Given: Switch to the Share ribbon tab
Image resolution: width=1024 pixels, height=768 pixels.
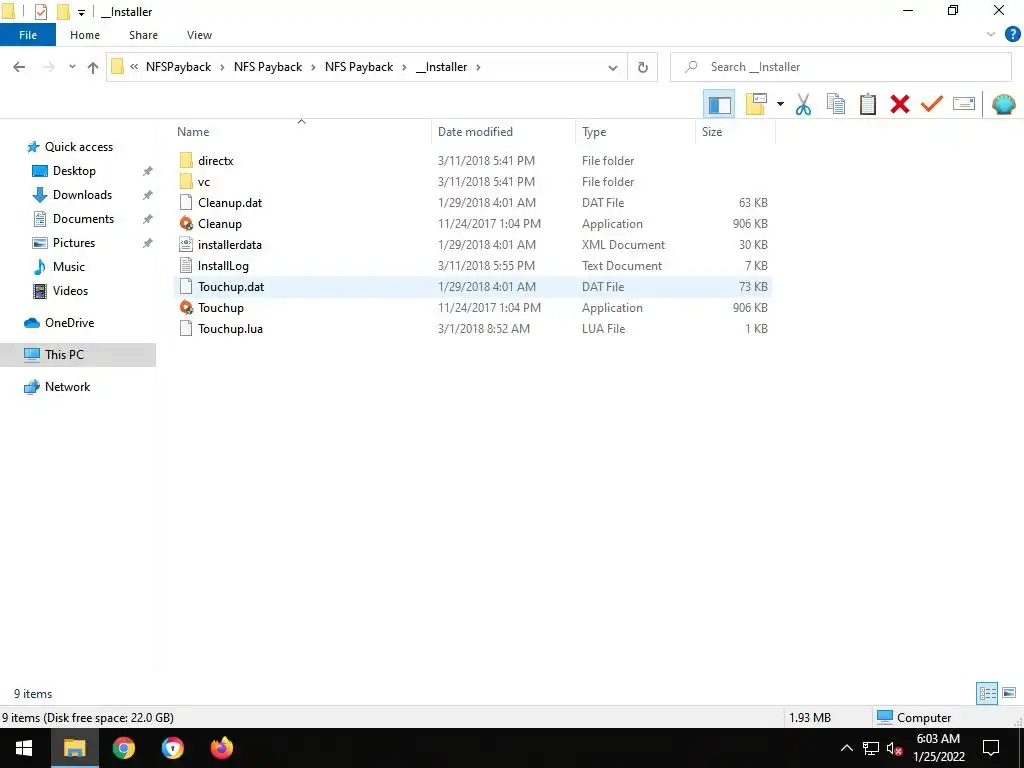Looking at the screenshot, I should pyautogui.click(x=143, y=35).
